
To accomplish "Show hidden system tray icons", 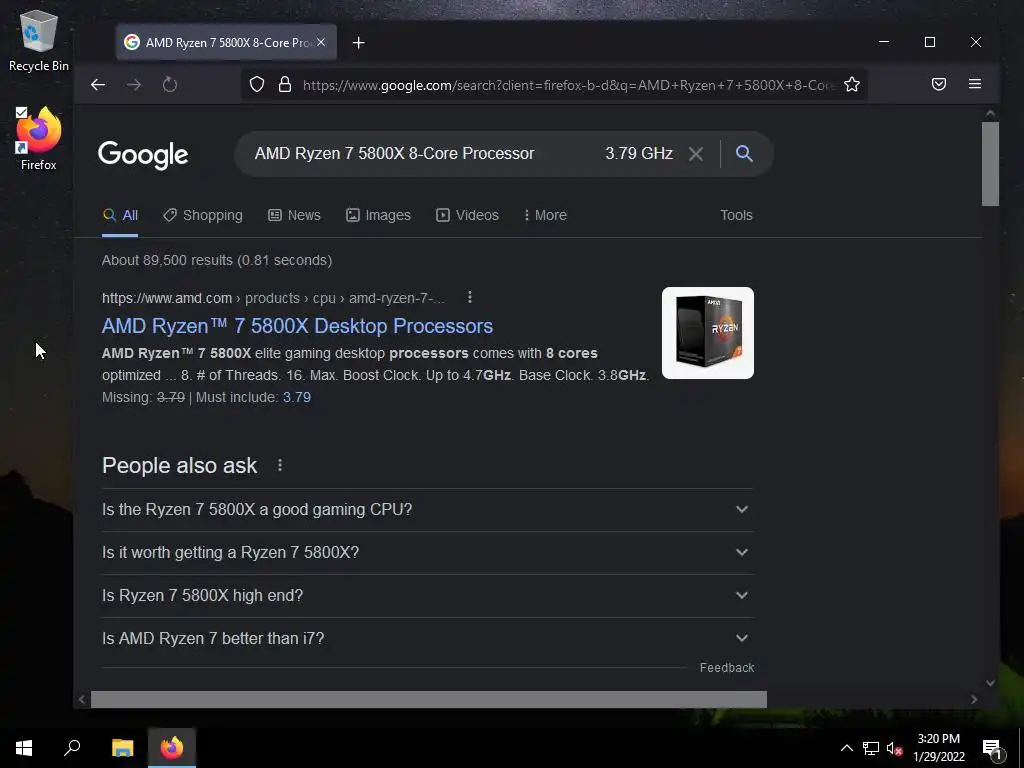I will coord(846,748).
